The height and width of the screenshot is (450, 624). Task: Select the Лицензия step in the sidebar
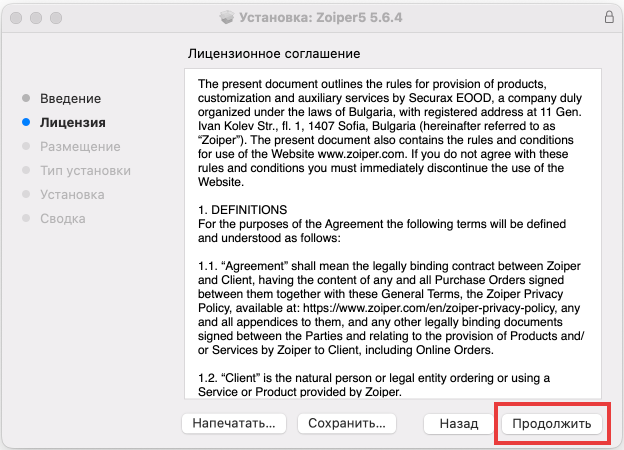pos(73,123)
